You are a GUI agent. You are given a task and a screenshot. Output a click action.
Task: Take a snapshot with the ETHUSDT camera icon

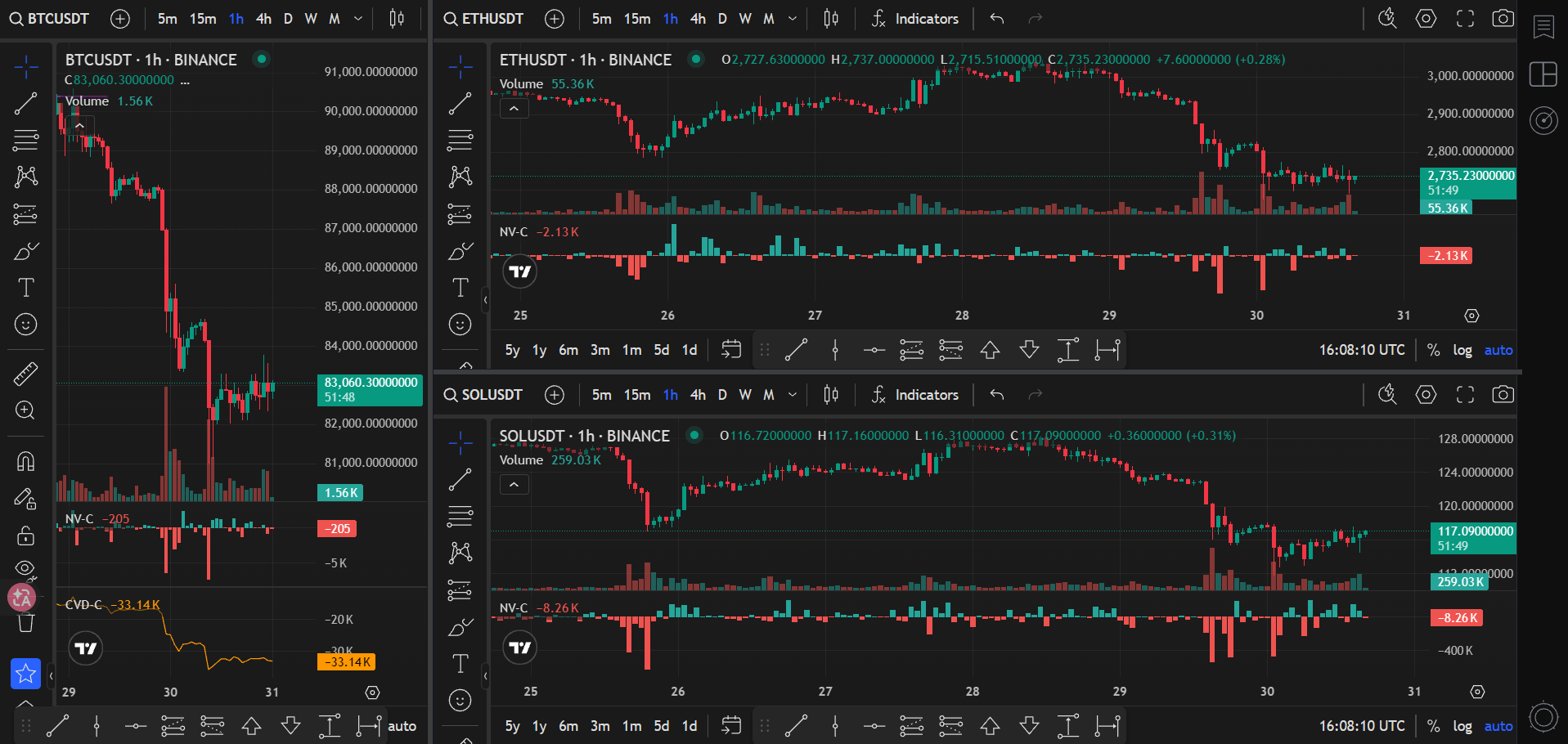pos(1503,19)
